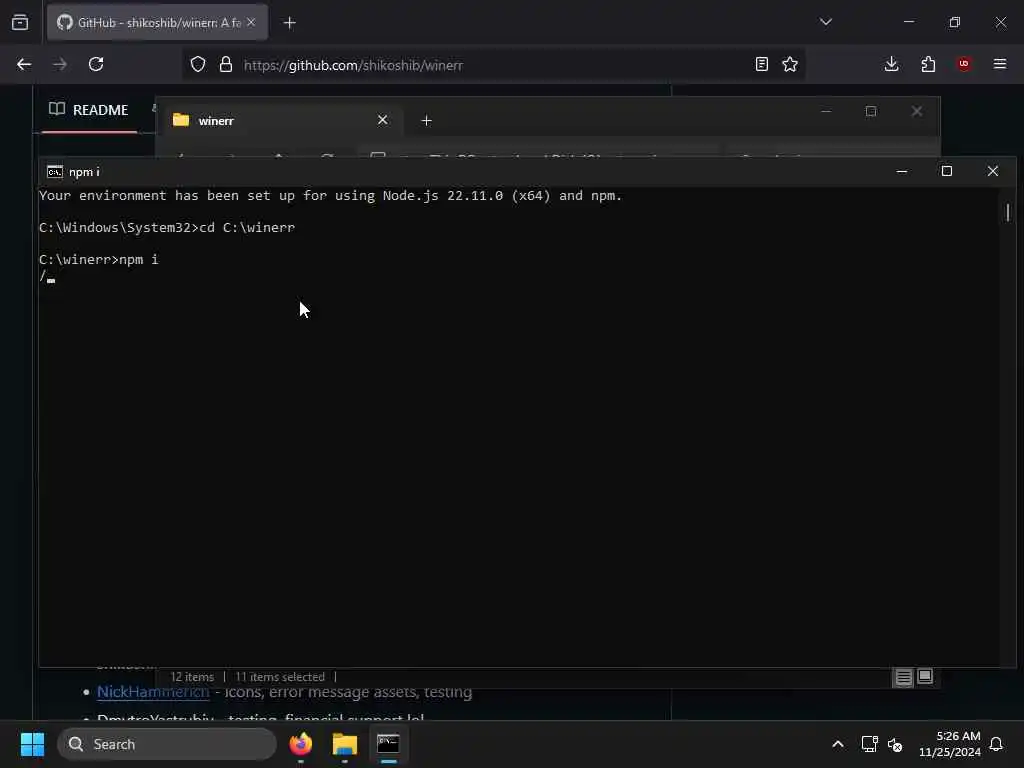
Task: Show site security lock info
Action: pos(226,64)
